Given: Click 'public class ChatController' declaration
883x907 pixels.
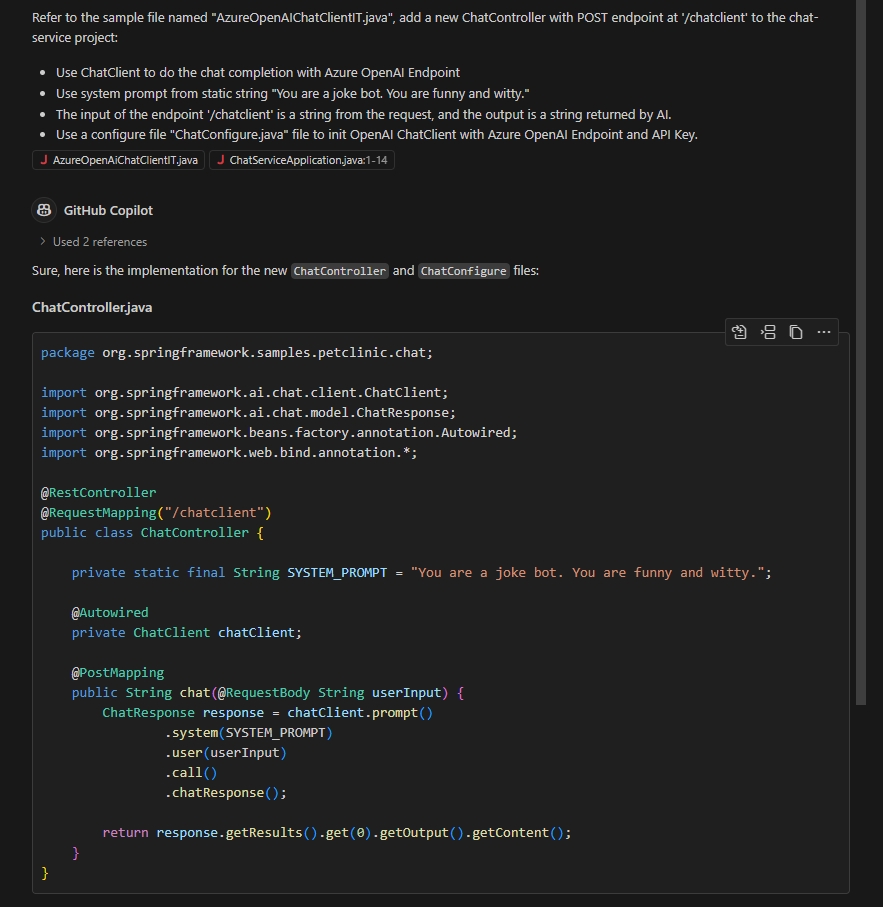Looking at the screenshot, I should tap(152, 532).
